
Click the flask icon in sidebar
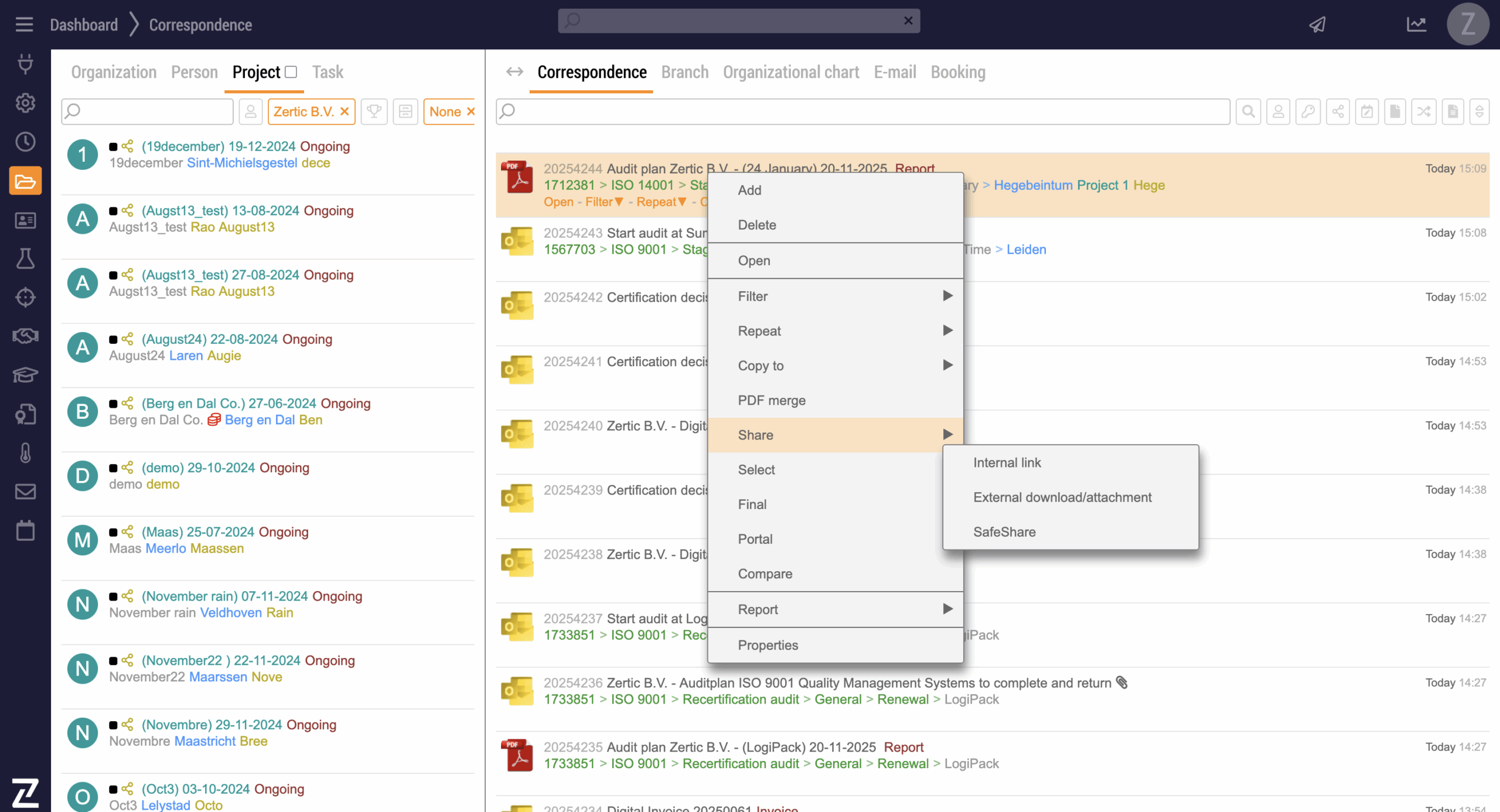point(25,258)
